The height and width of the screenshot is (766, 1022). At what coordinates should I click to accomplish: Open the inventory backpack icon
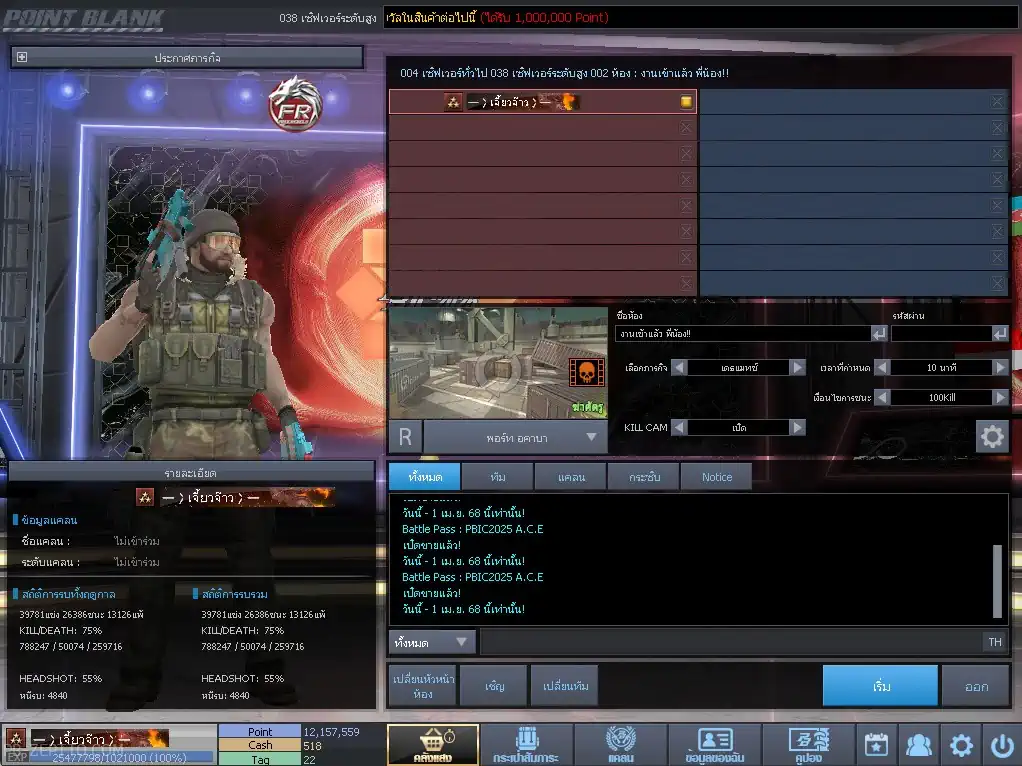[526, 745]
